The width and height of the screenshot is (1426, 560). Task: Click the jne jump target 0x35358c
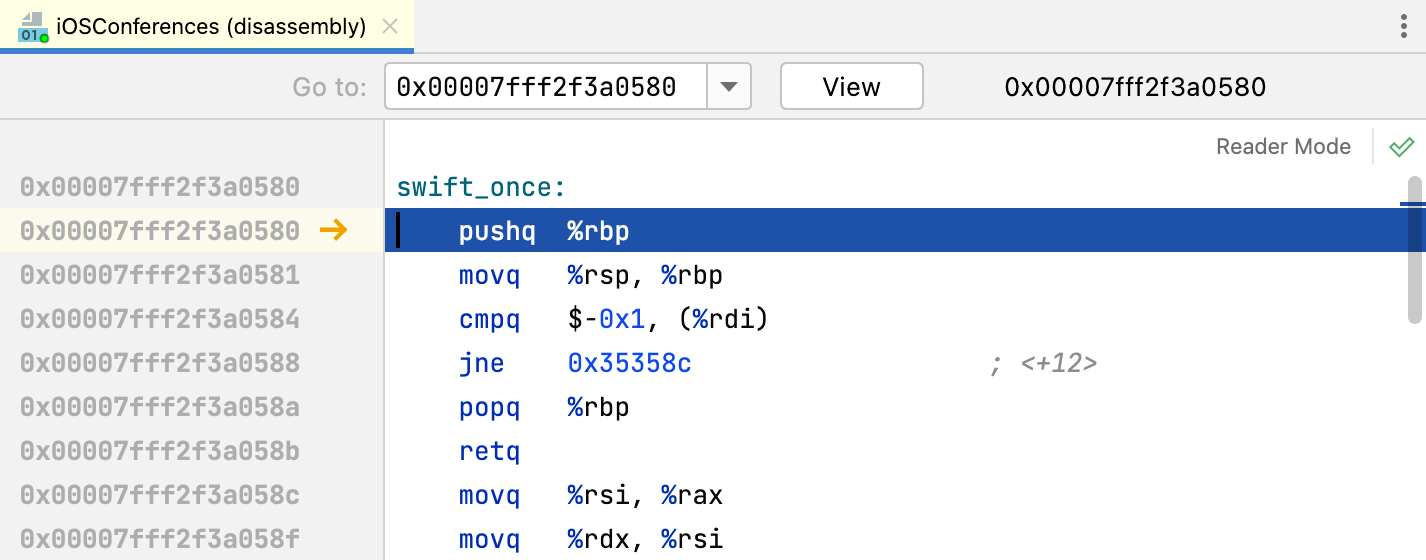pos(629,363)
